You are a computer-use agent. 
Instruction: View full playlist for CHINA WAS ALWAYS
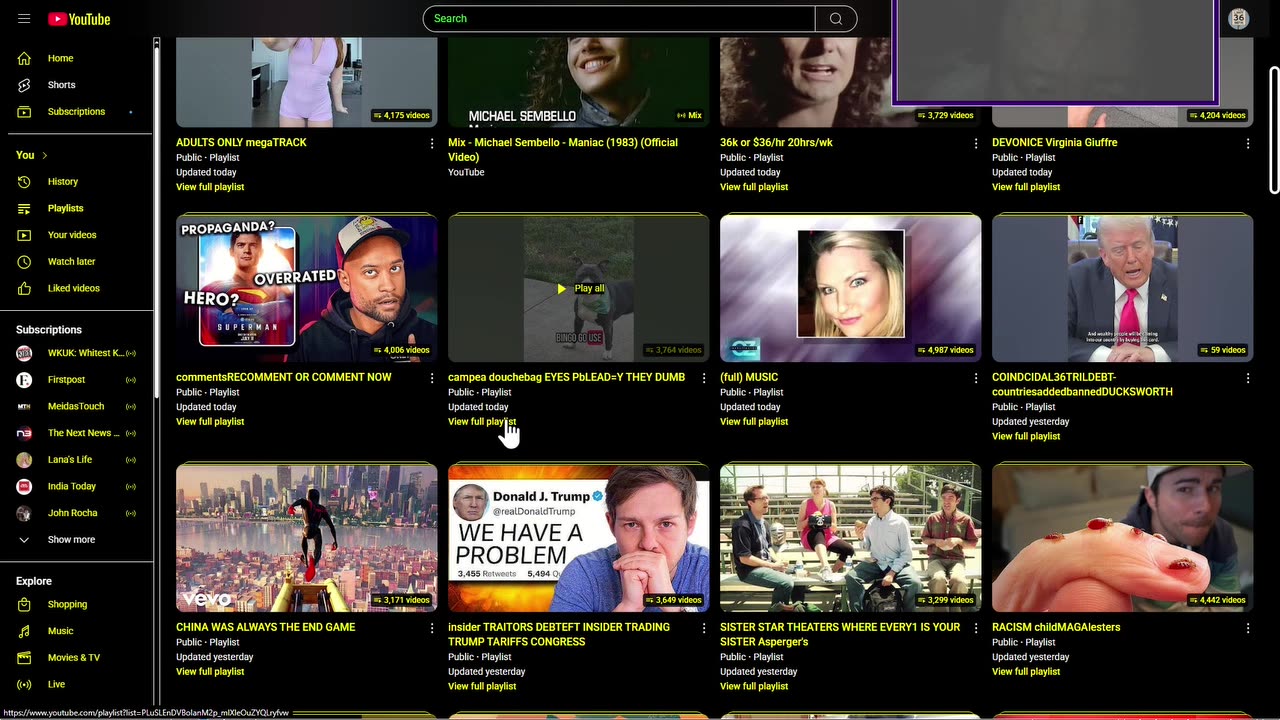tap(210, 672)
